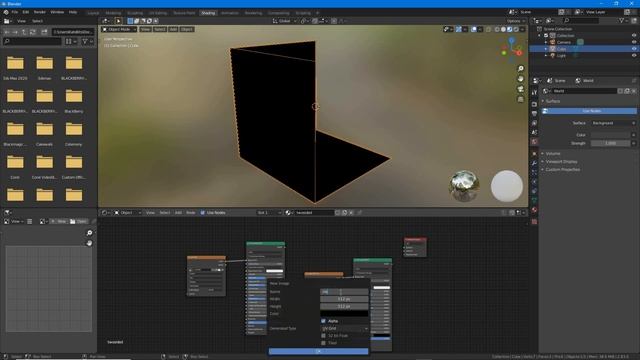
Task: Open the Help menu
Action: (x=73, y=12)
